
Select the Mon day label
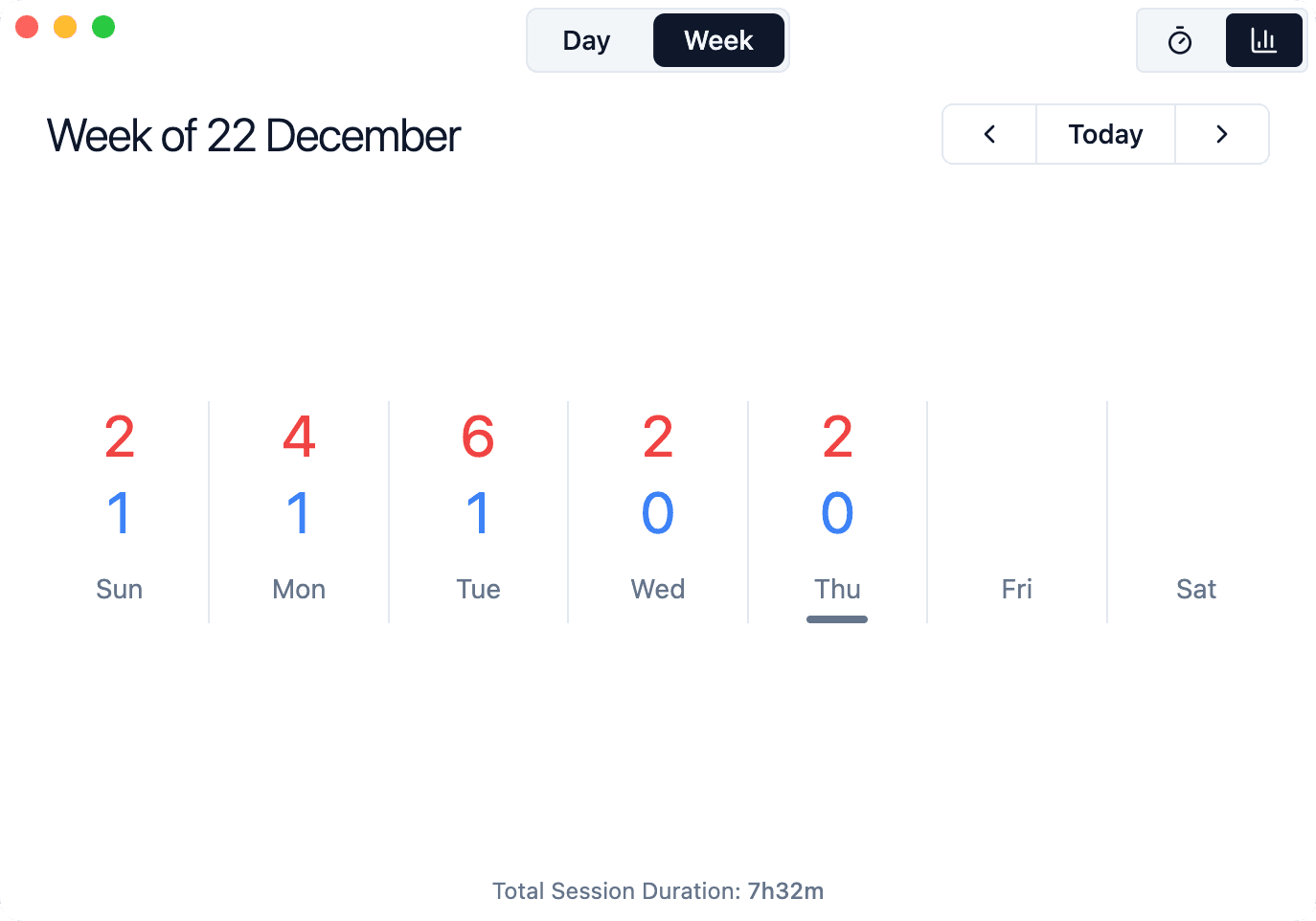(x=299, y=589)
